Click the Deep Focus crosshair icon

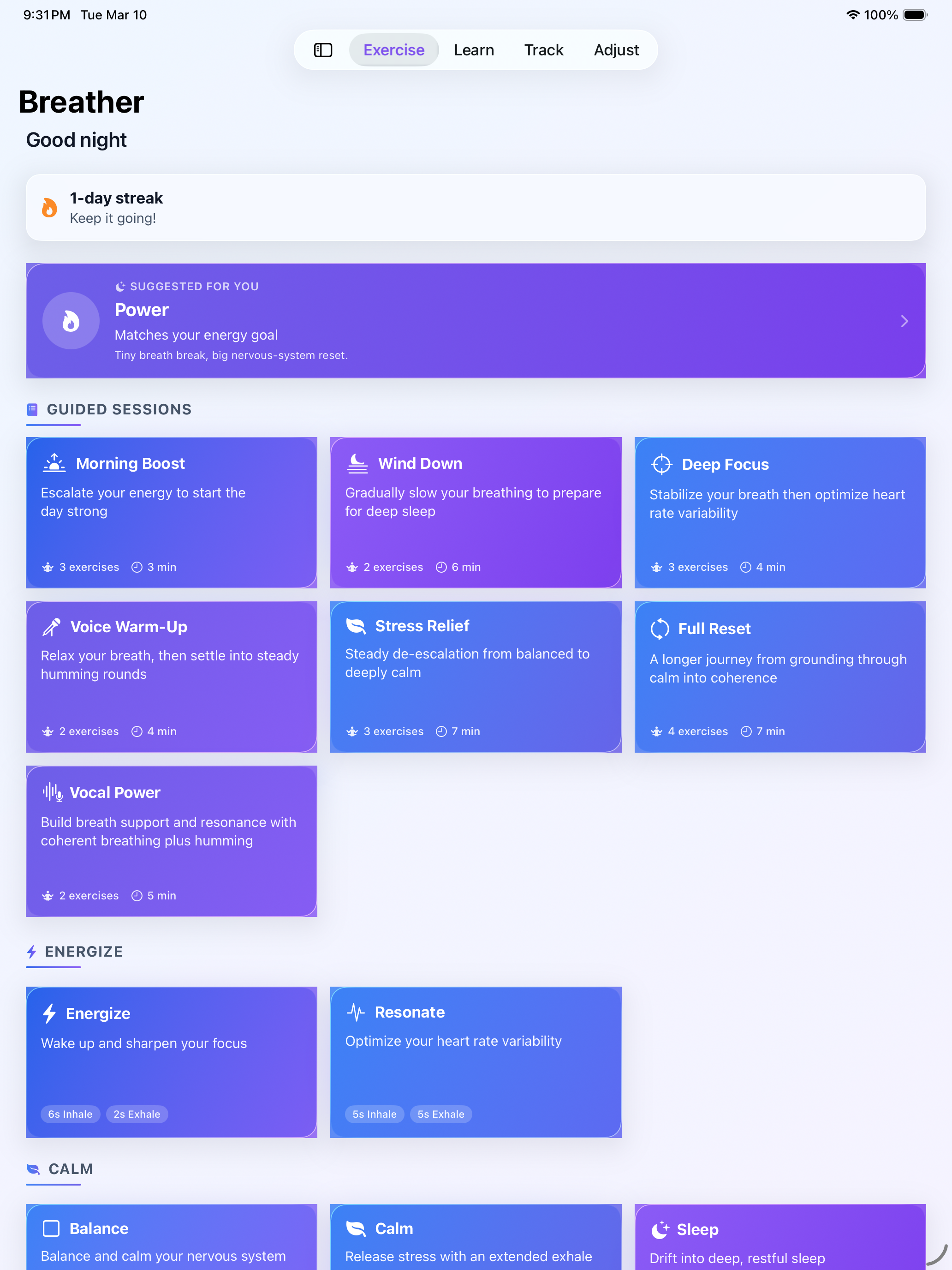661,464
